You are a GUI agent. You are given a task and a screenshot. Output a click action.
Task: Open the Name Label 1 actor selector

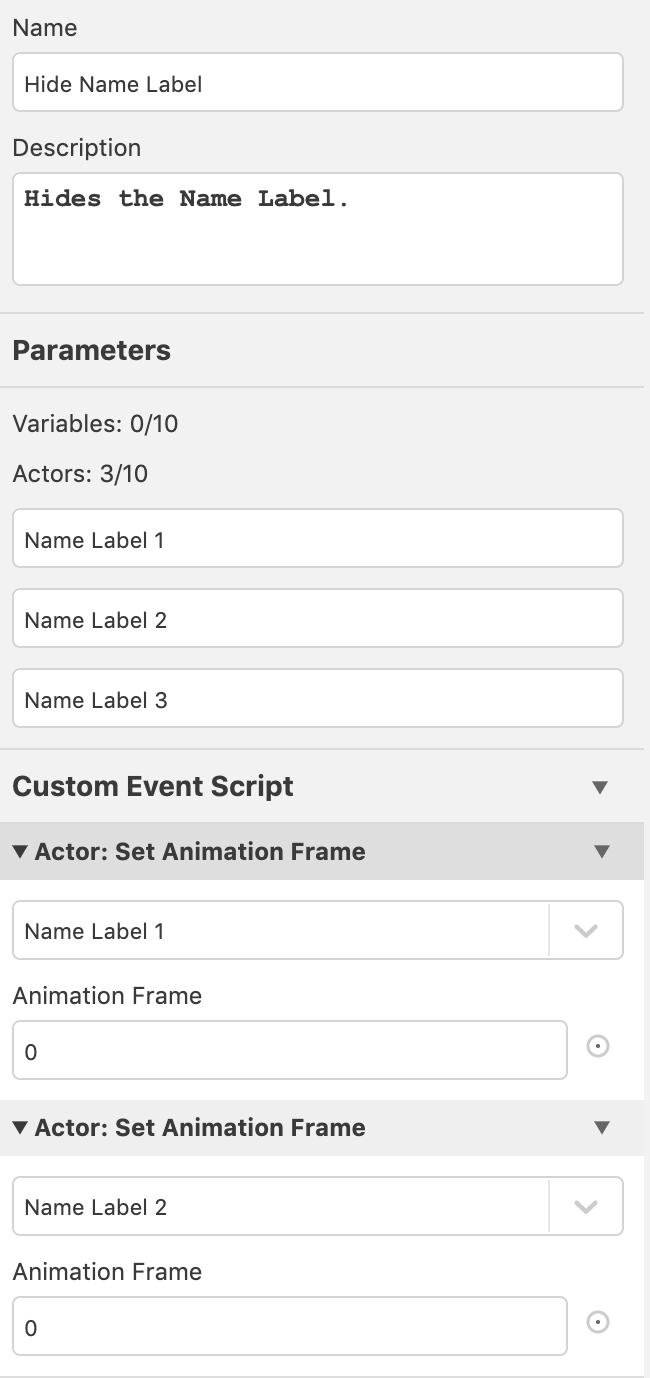pyautogui.click(x=318, y=931)
